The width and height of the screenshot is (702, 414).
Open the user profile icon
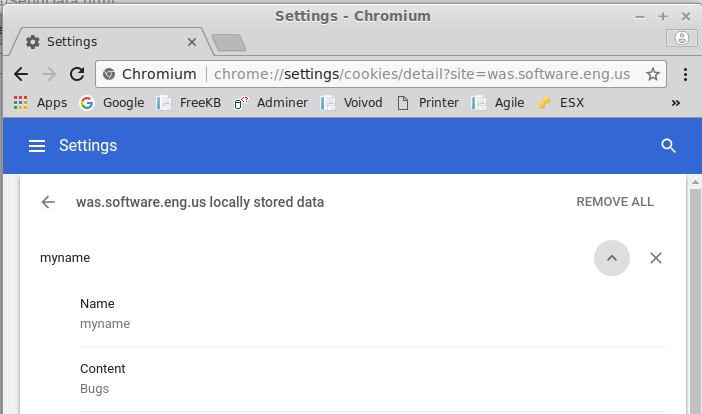[681, 38]
